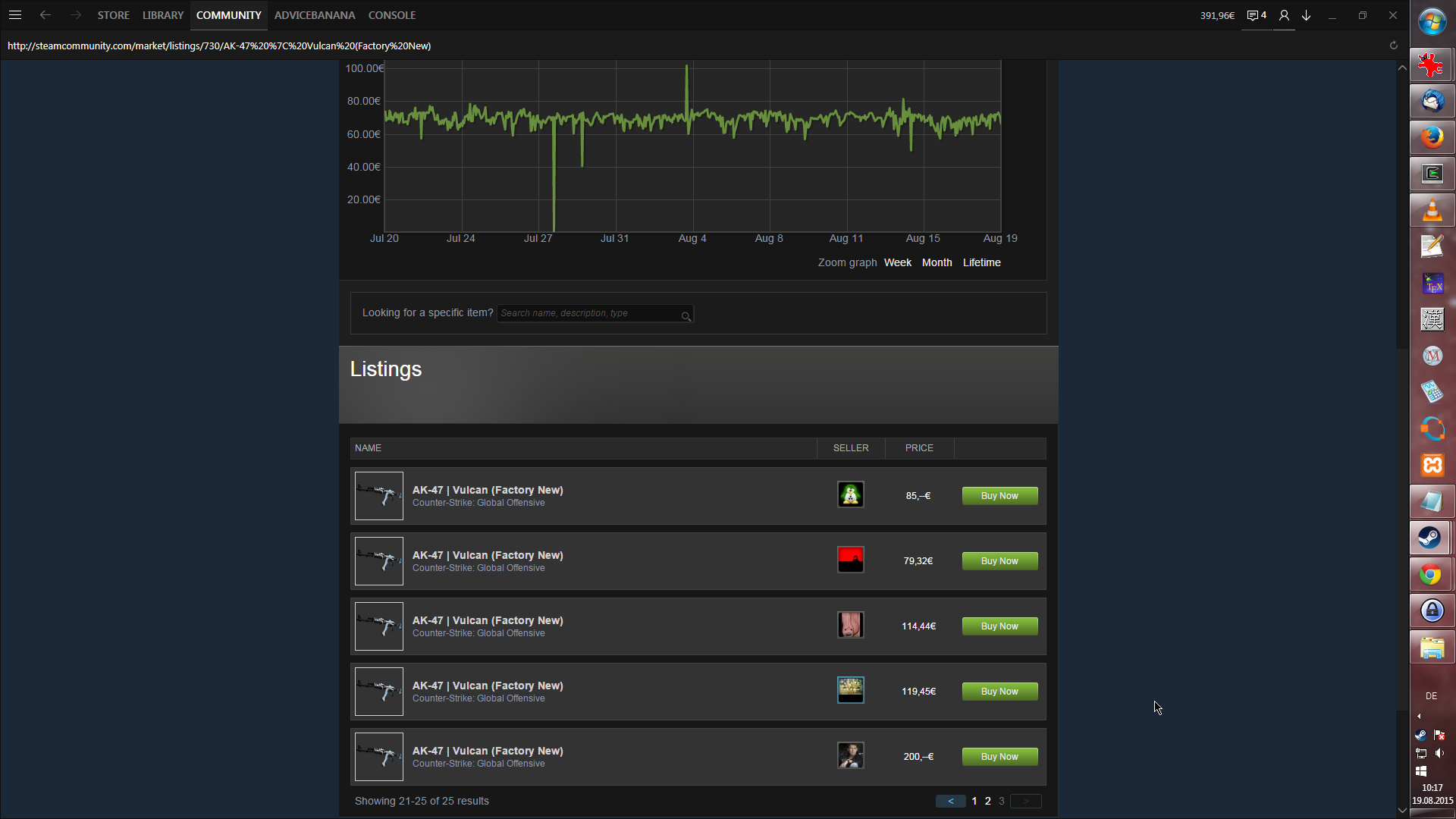
Task: Open the ADVICEBANANA profile tab
Action: point(315,15)
